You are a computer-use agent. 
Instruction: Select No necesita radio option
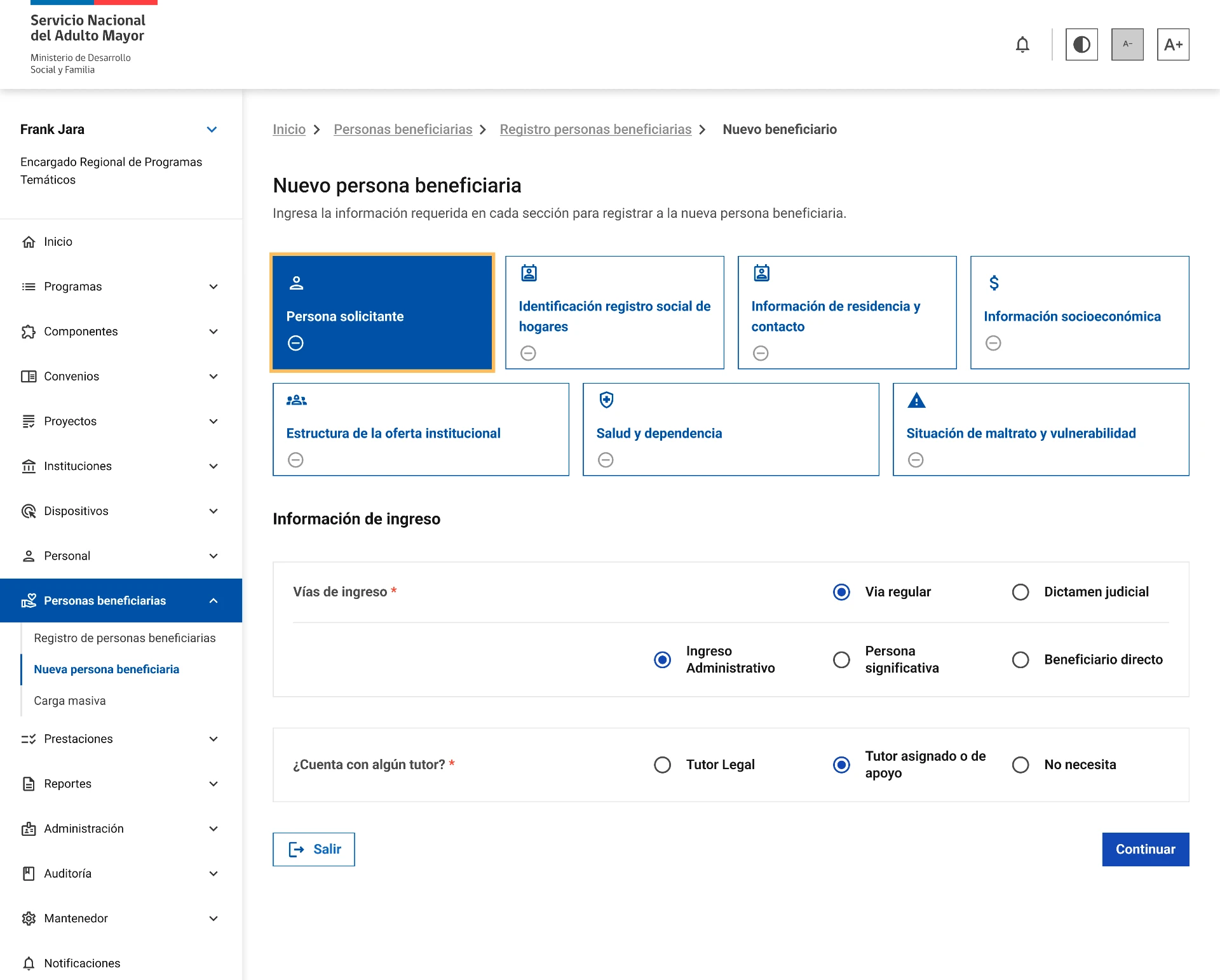(1020, 765)
